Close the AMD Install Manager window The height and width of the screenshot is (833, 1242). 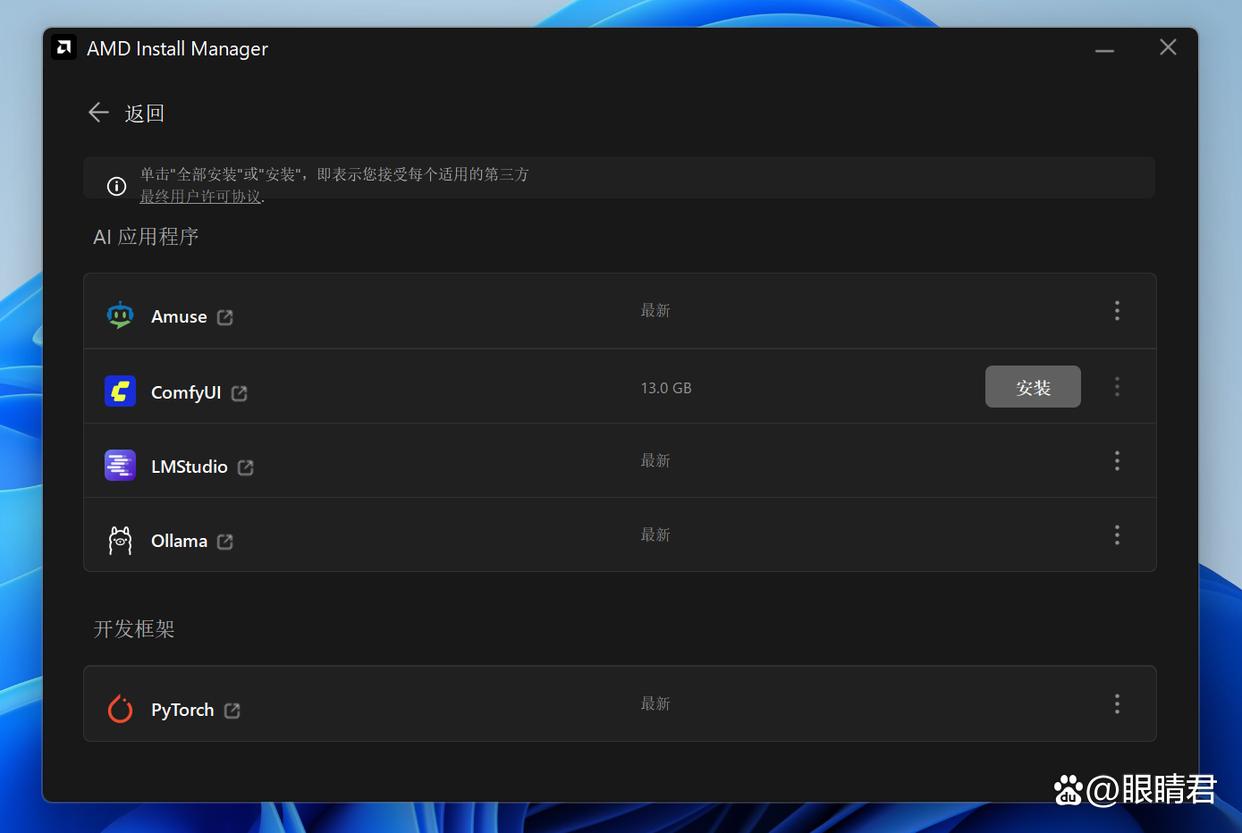[1167, 47]
